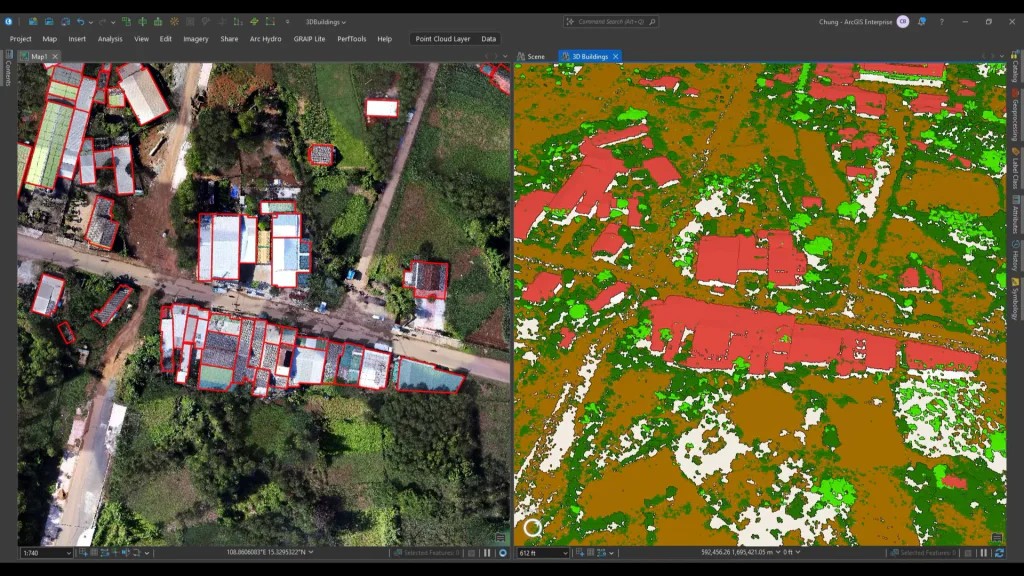Click in the Command Search box

pos(611,22)
